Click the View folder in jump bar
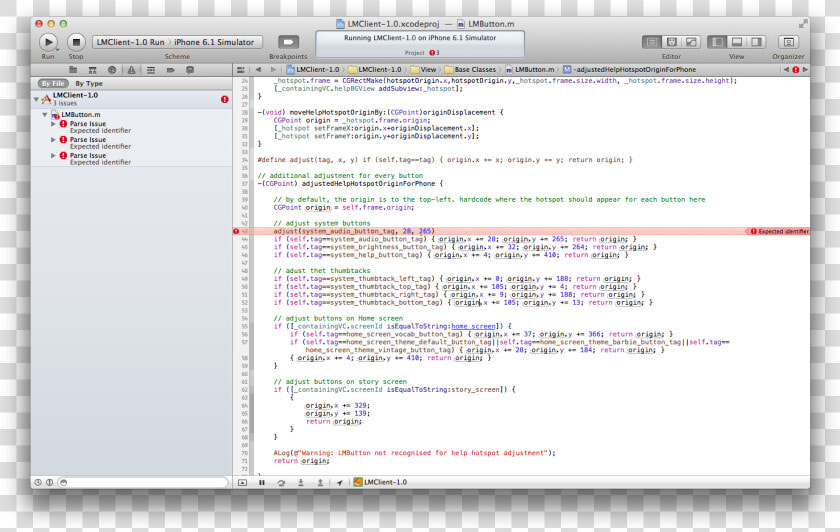Image resolution: width=840 pixels, height=532 pixels. (424, 70)
